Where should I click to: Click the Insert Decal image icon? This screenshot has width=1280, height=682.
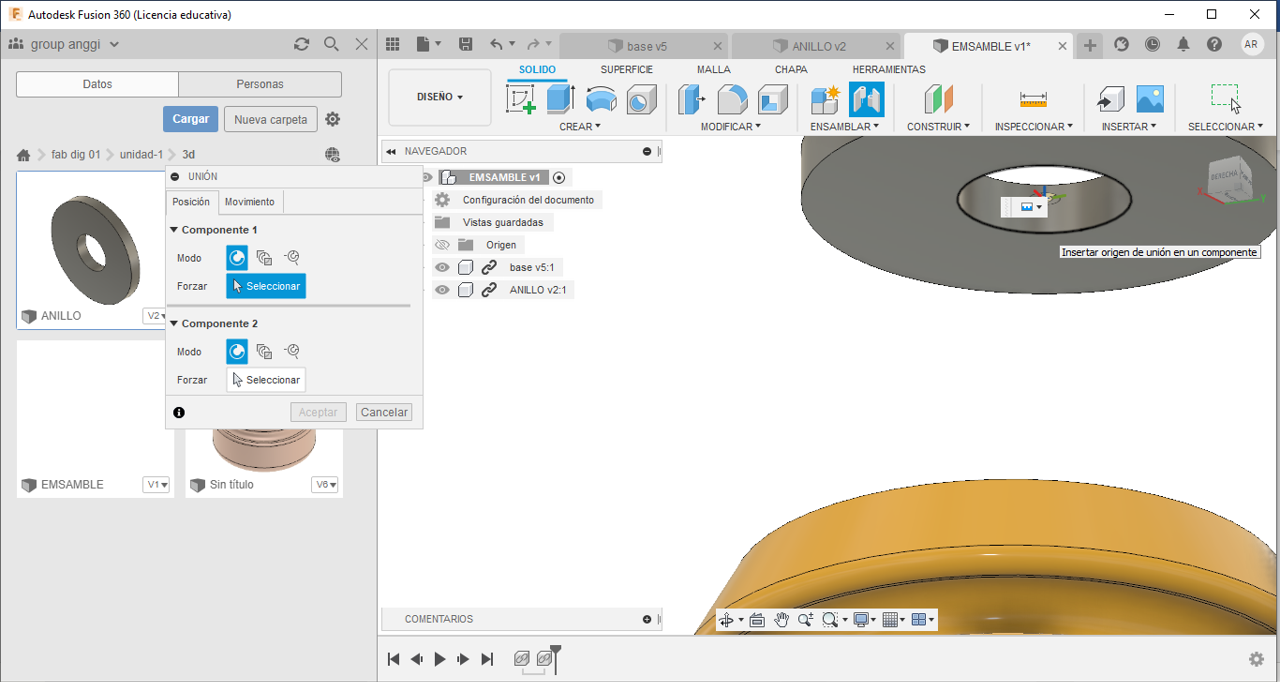tap(1150, 99)
